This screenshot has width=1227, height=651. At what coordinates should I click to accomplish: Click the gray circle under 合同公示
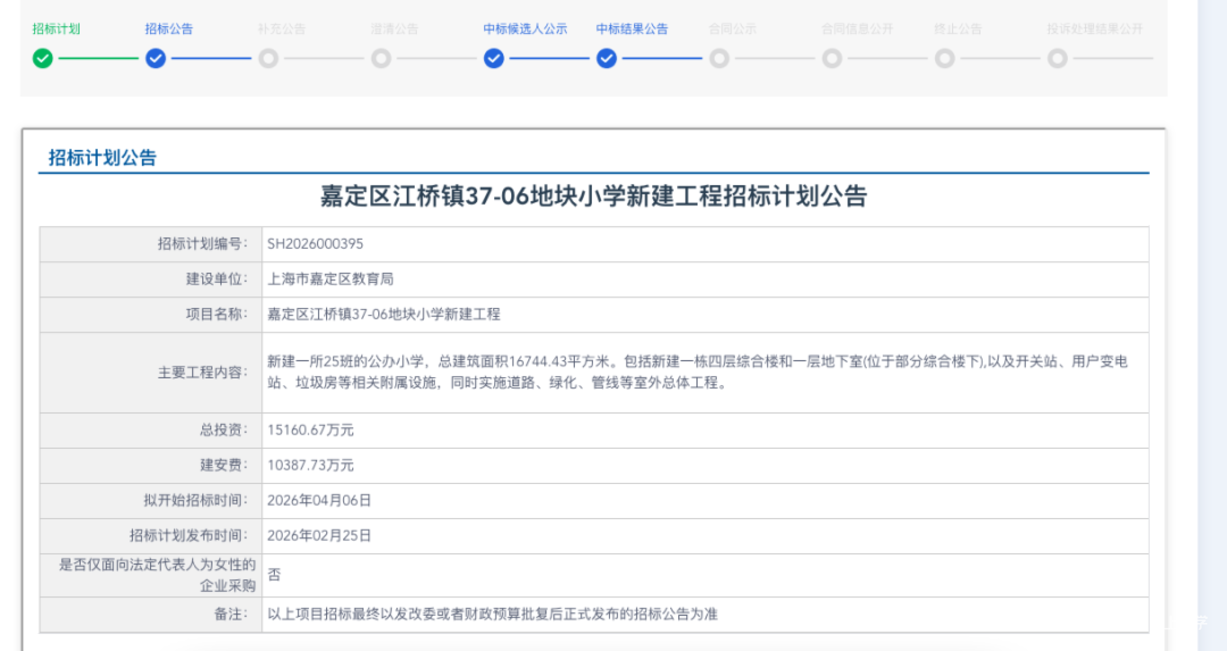click(x=719, y=58)
